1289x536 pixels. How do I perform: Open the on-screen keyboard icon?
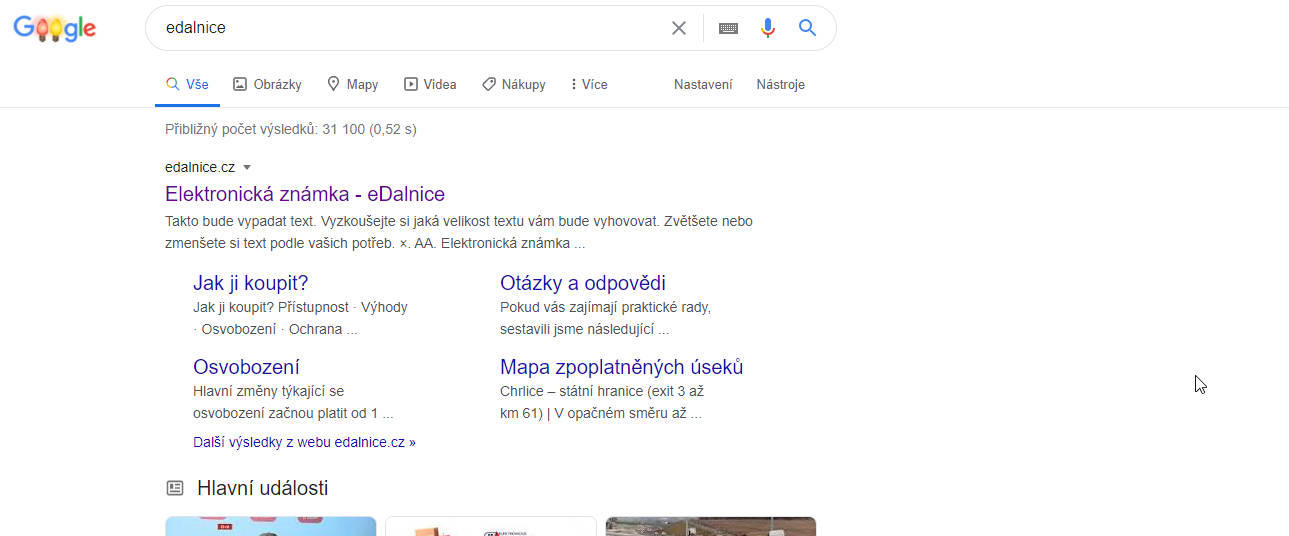coord(728,28)
